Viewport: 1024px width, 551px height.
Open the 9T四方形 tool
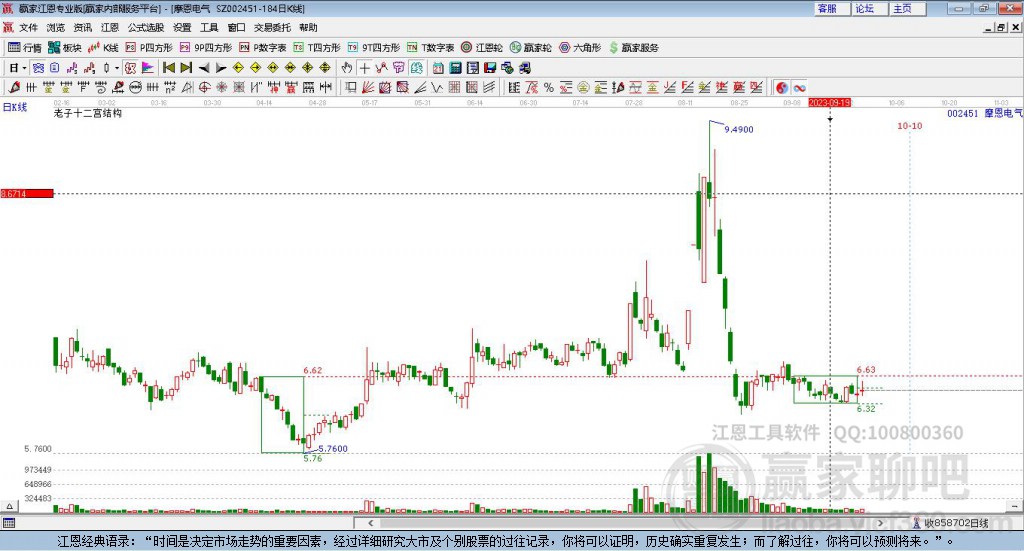point(374,48)
